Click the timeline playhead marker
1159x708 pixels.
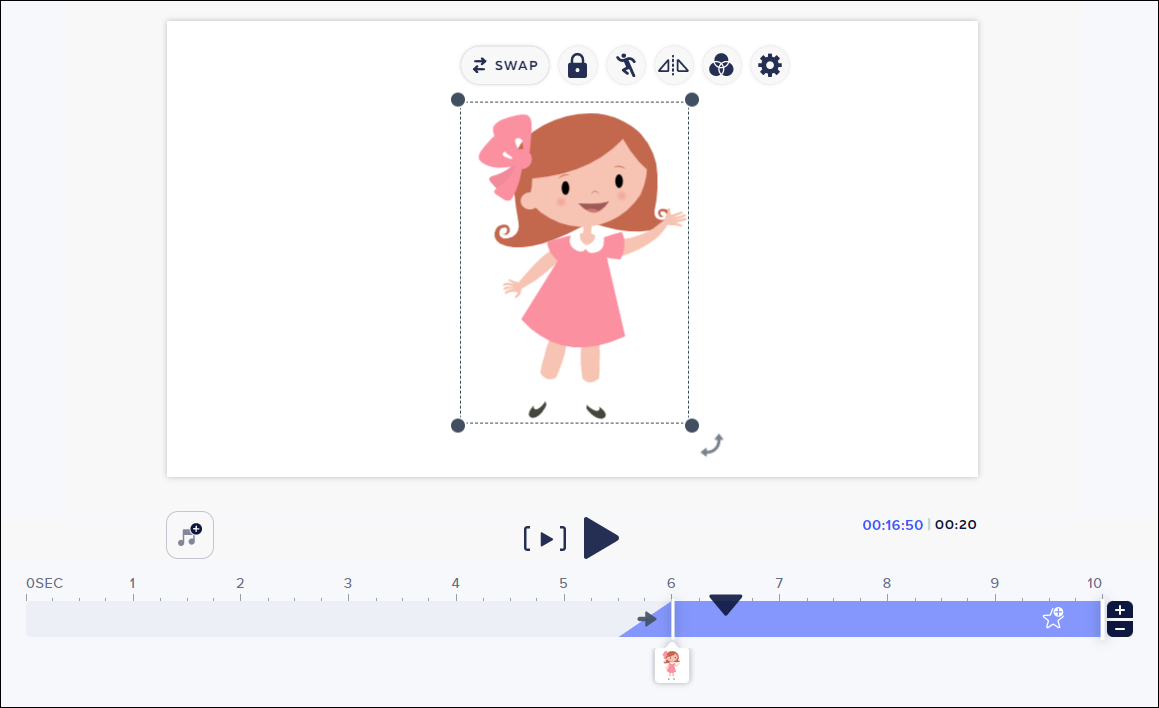(x=725, y=604)
